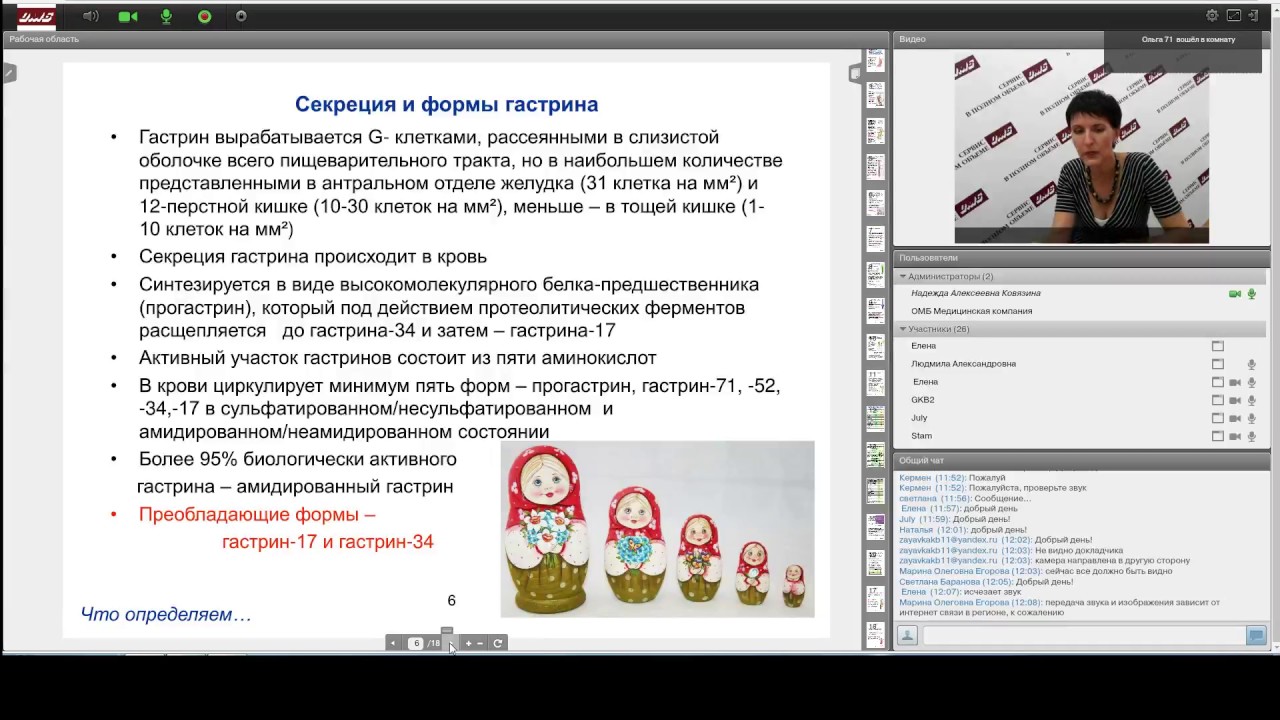Send chat message with blue bubble button
This screenshot has height=720, width=1280.
click(1256, 636)
